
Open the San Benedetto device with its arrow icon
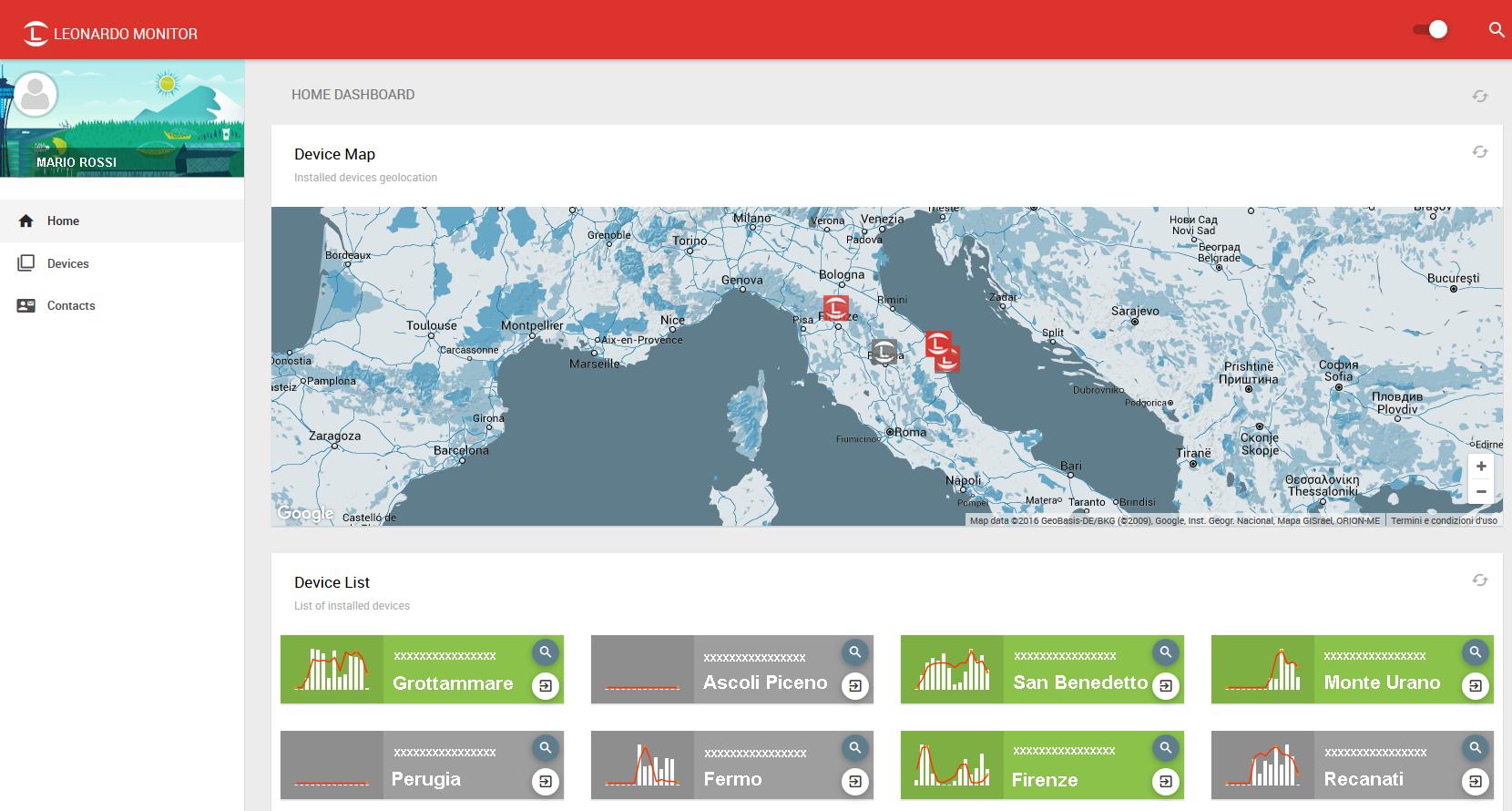(1165, 685)
